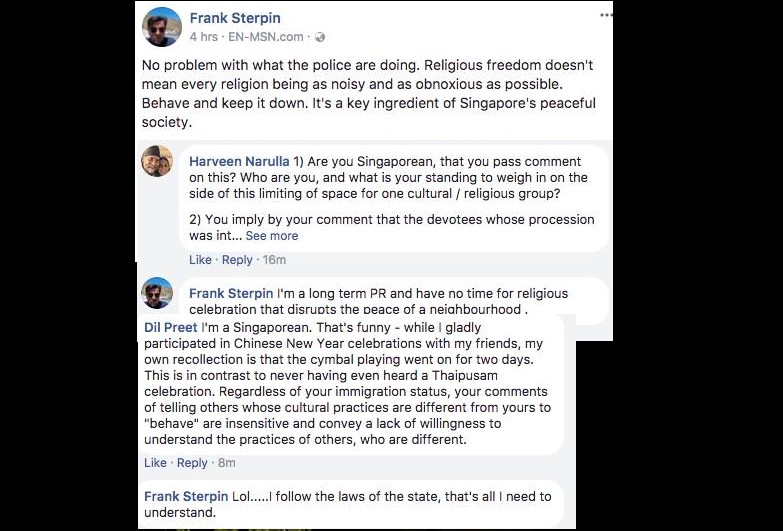This screenshot has width=783, height=531.
Task: Expand comment with See more link
Action: pos(272,236)
